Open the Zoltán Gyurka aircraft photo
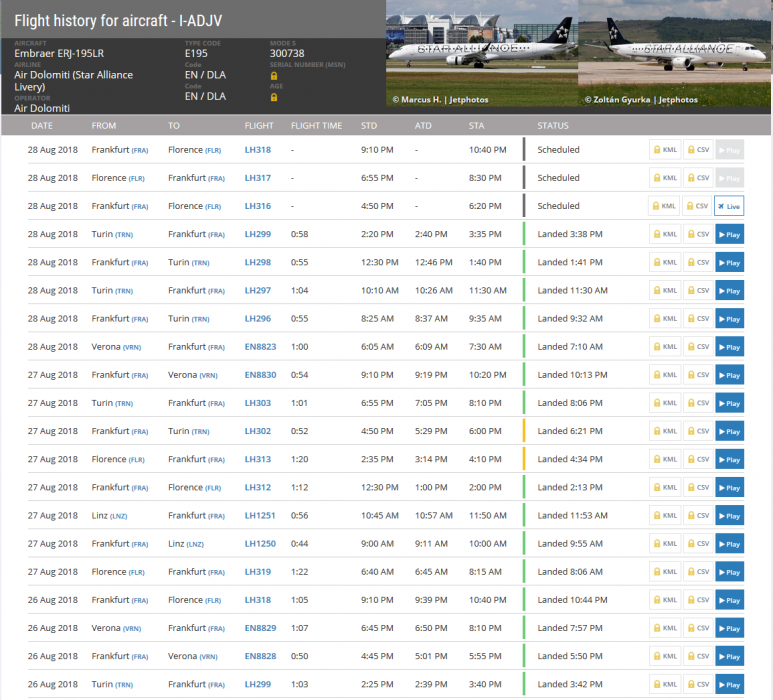 (675, 54)
